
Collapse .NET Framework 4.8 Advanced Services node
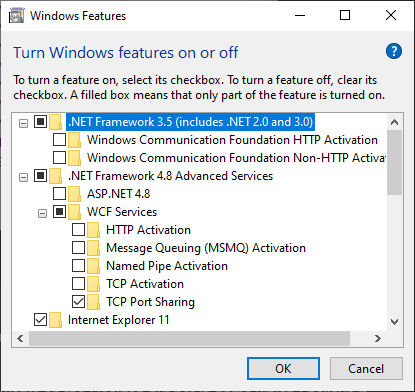(x=23, y=178)
